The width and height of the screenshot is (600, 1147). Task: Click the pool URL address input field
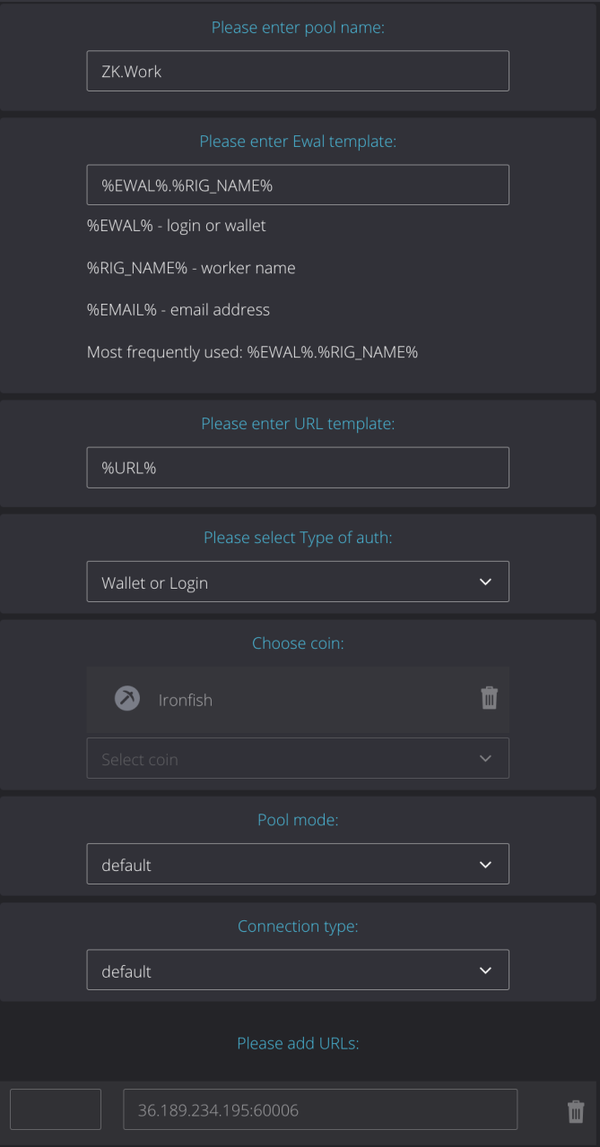coord(320,1110)
